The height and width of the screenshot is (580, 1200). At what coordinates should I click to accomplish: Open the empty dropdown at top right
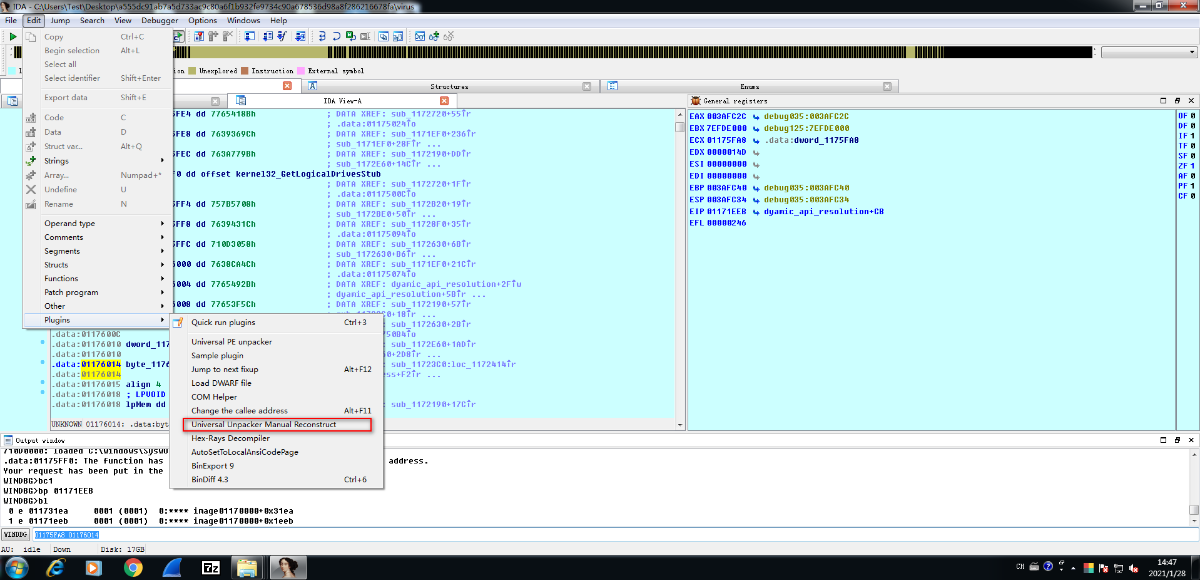click(x=1148, y=51)
